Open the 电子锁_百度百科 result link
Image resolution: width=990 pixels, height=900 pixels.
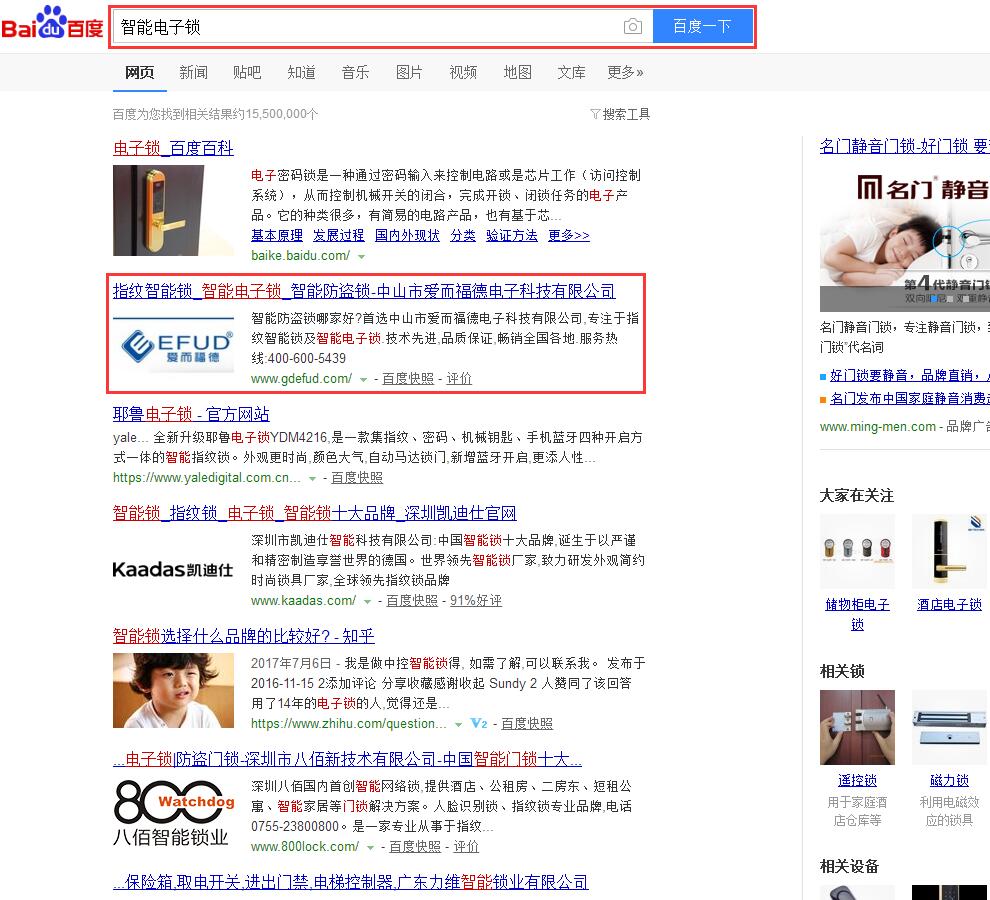tap(173, 148)
